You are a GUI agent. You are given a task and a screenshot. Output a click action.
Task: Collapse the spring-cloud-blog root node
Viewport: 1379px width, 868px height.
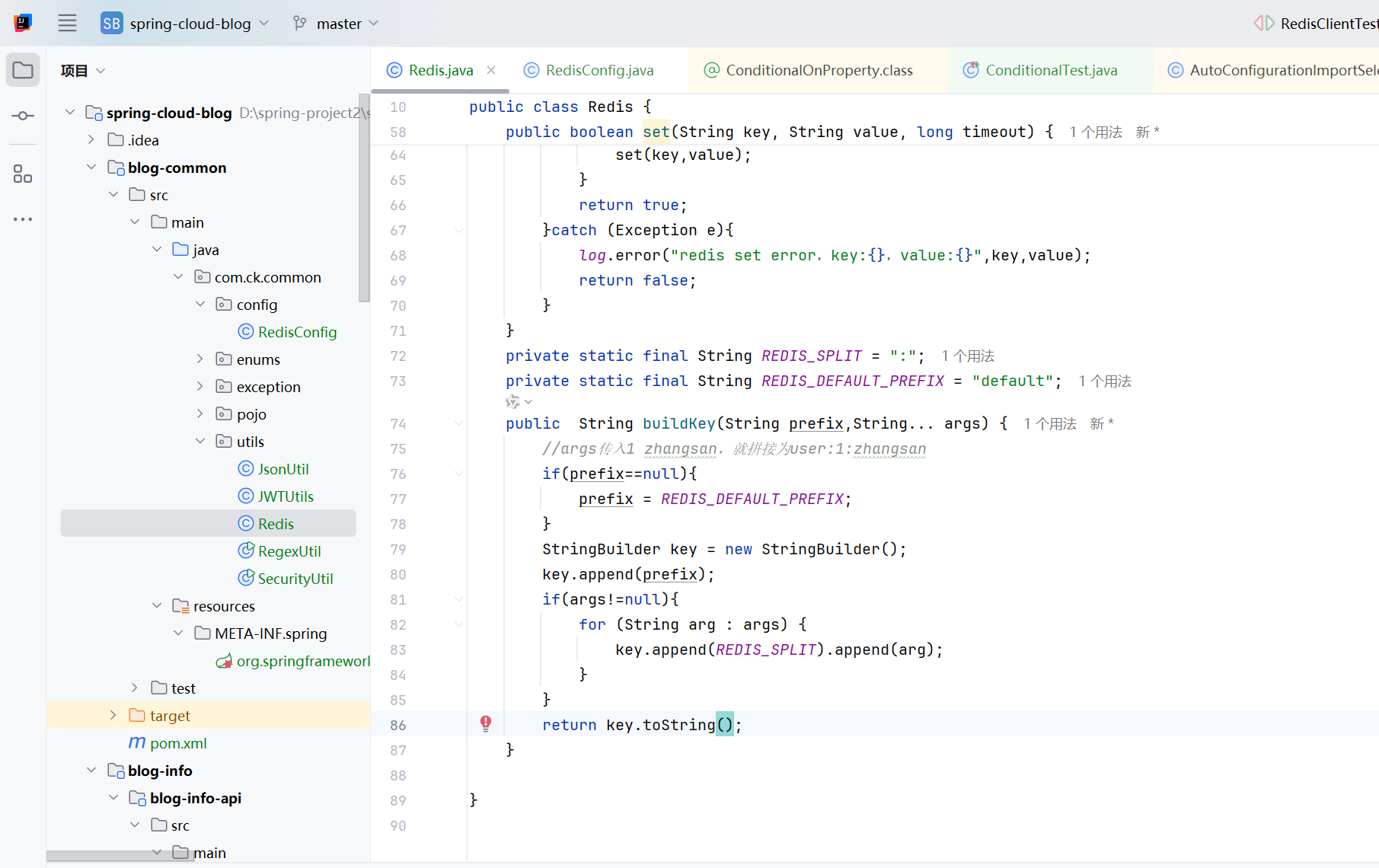tap(70, 112)
